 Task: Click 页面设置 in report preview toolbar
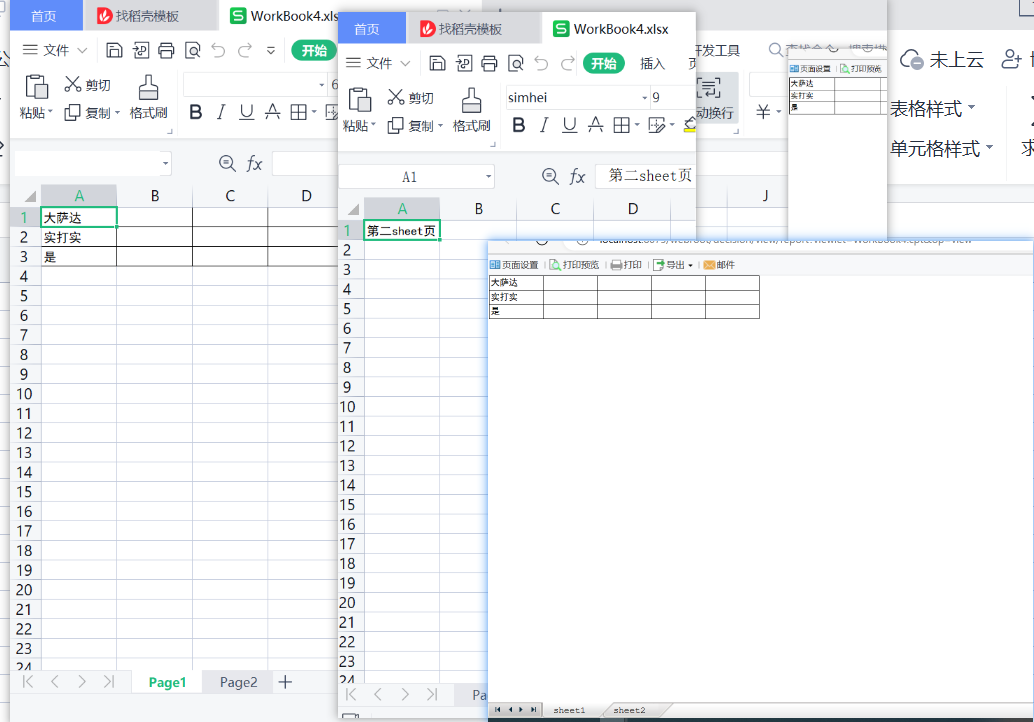514,265
